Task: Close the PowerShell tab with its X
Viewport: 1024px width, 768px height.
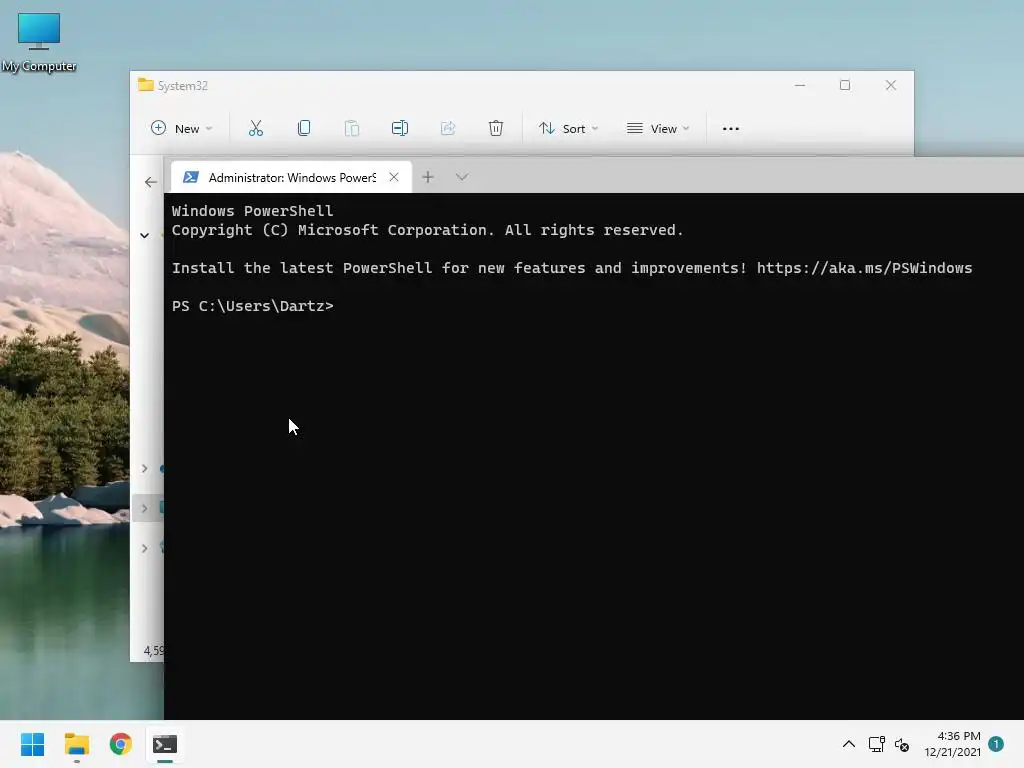Action: click(x=394, y=177)
